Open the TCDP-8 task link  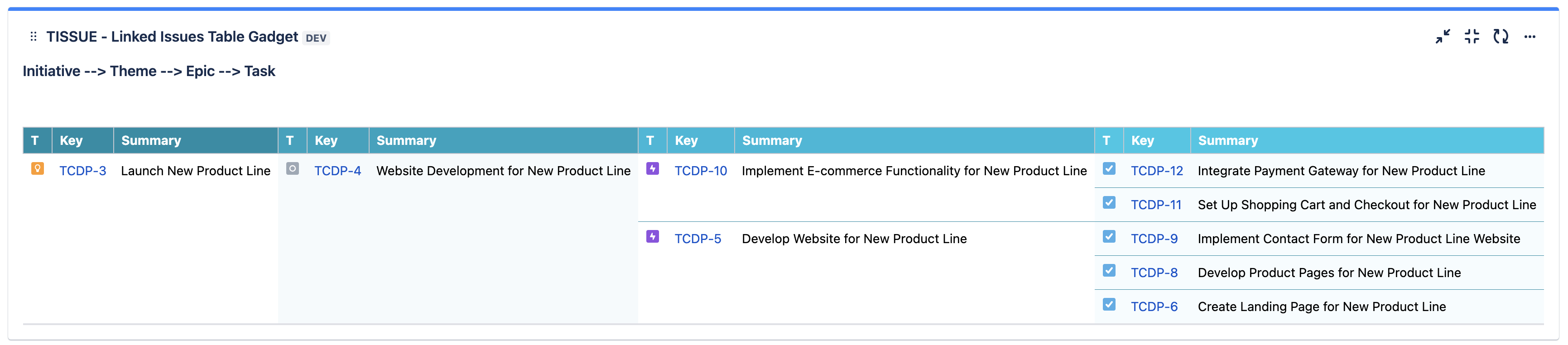coord(1154,273)
